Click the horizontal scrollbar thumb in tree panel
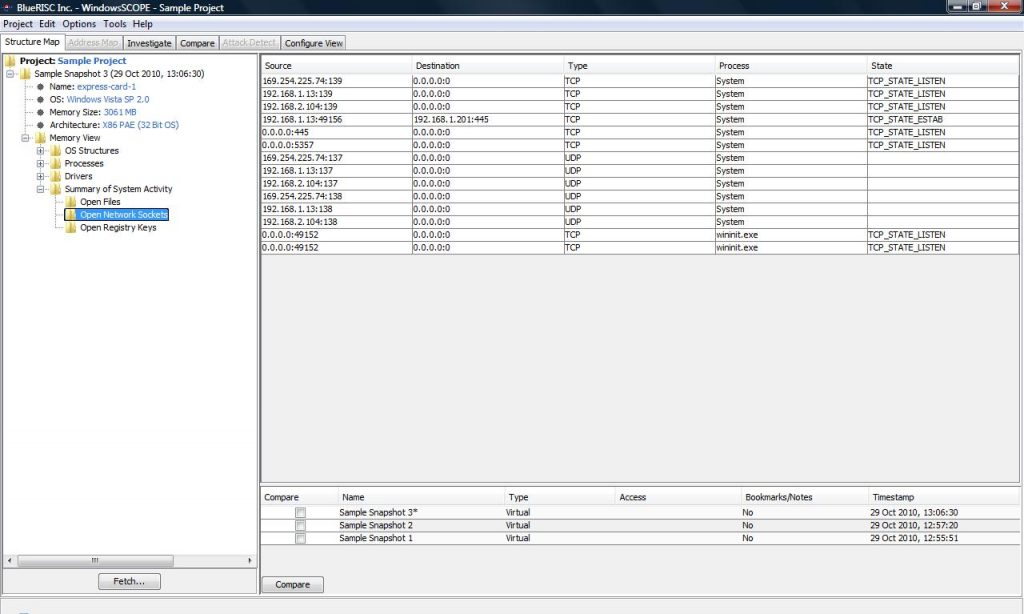 (x=95, y=560)
